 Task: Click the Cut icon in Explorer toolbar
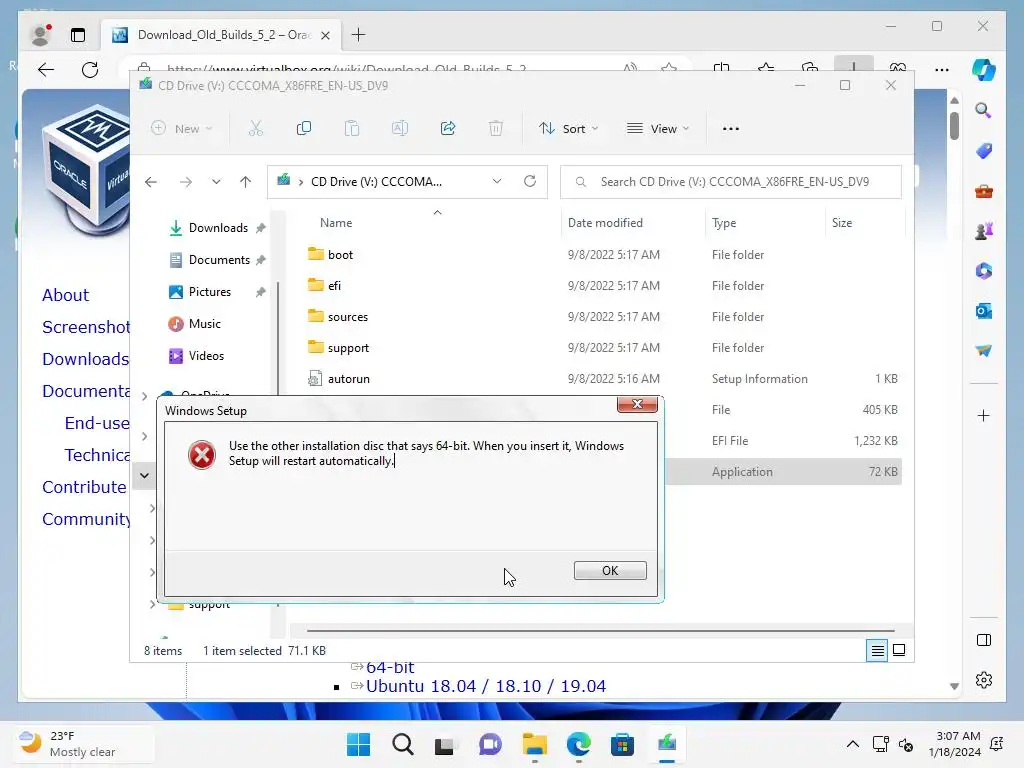[x=255, y=129]
